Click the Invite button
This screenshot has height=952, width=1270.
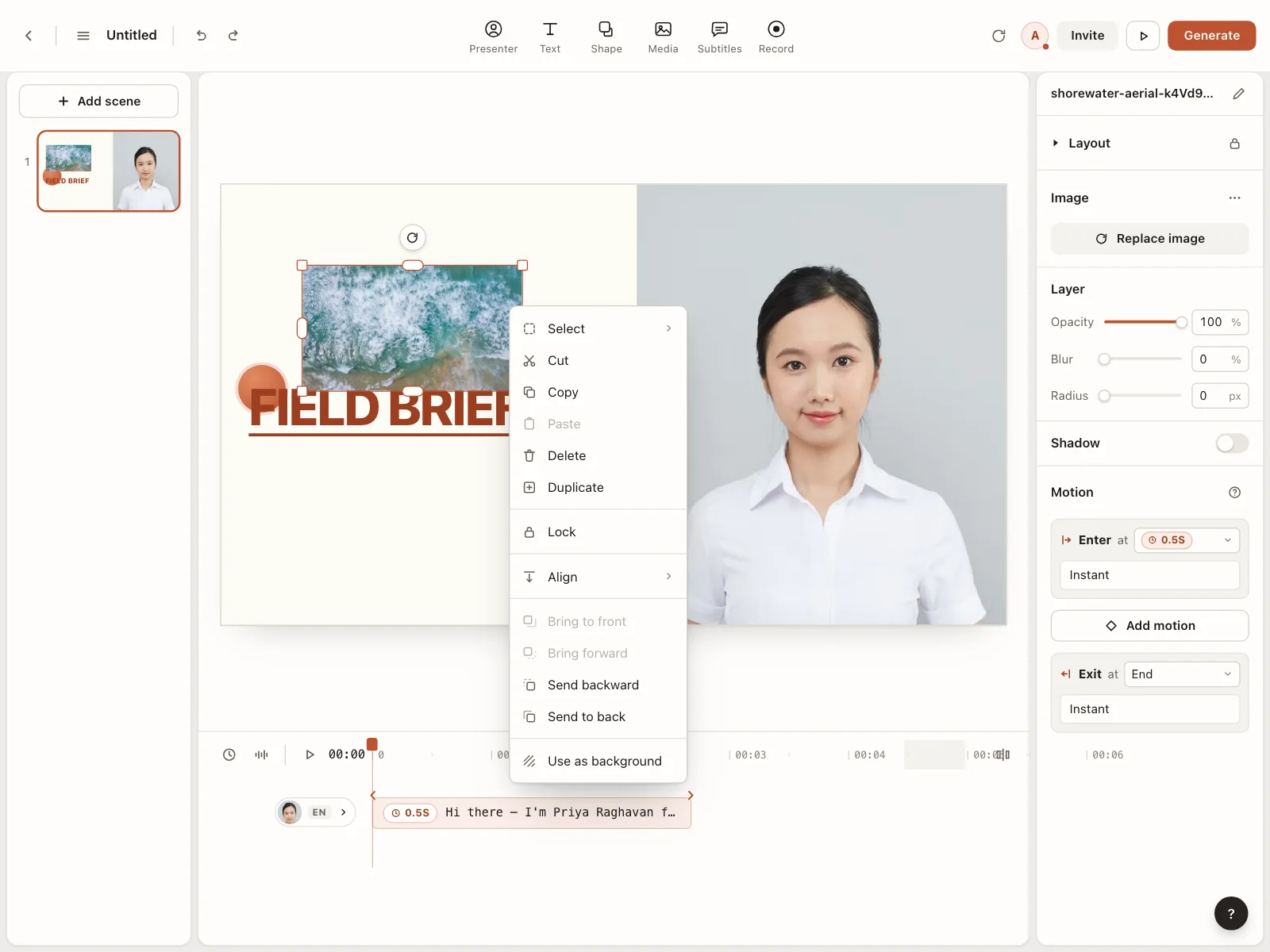[1087, 36]
